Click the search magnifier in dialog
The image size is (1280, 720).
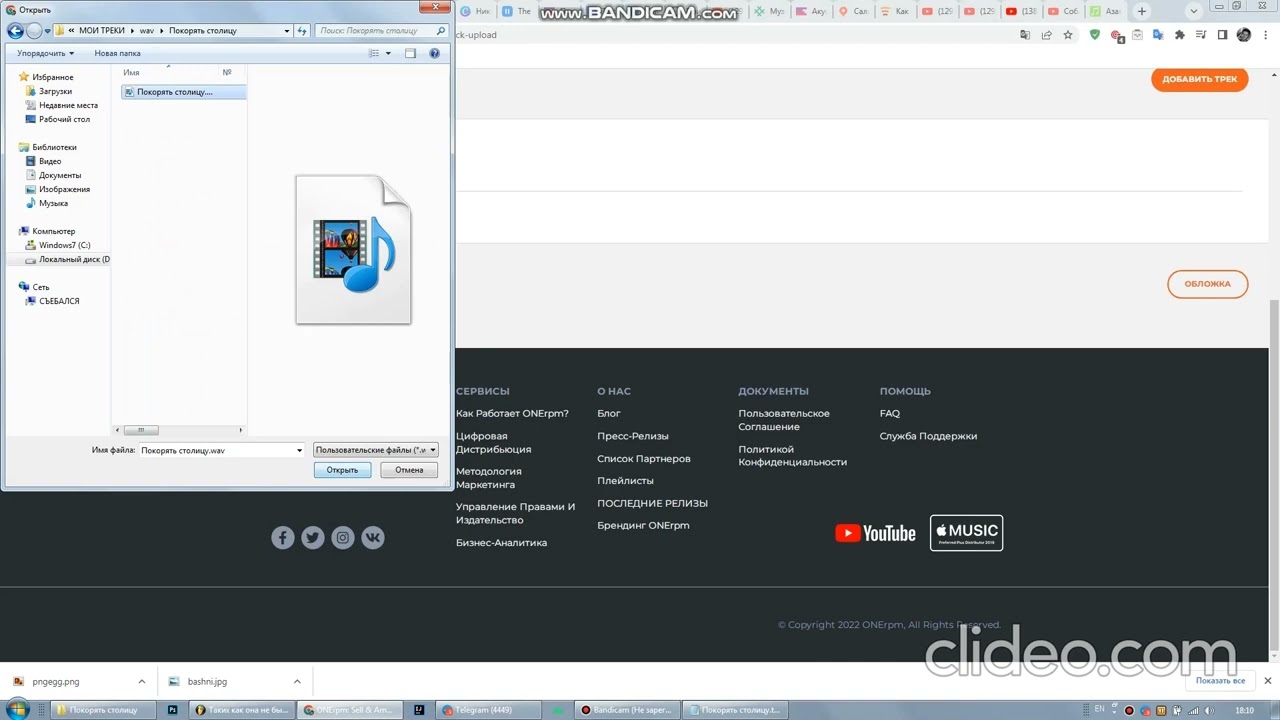coord(441,31)
